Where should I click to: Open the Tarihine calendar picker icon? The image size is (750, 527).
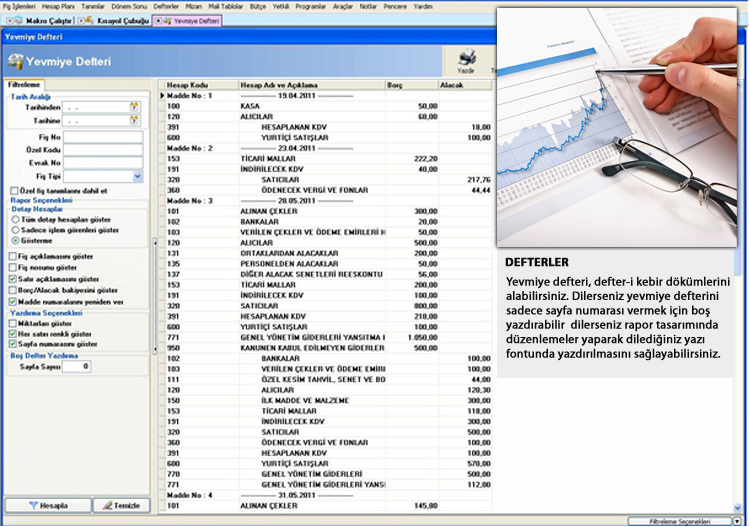coord(134,120)
